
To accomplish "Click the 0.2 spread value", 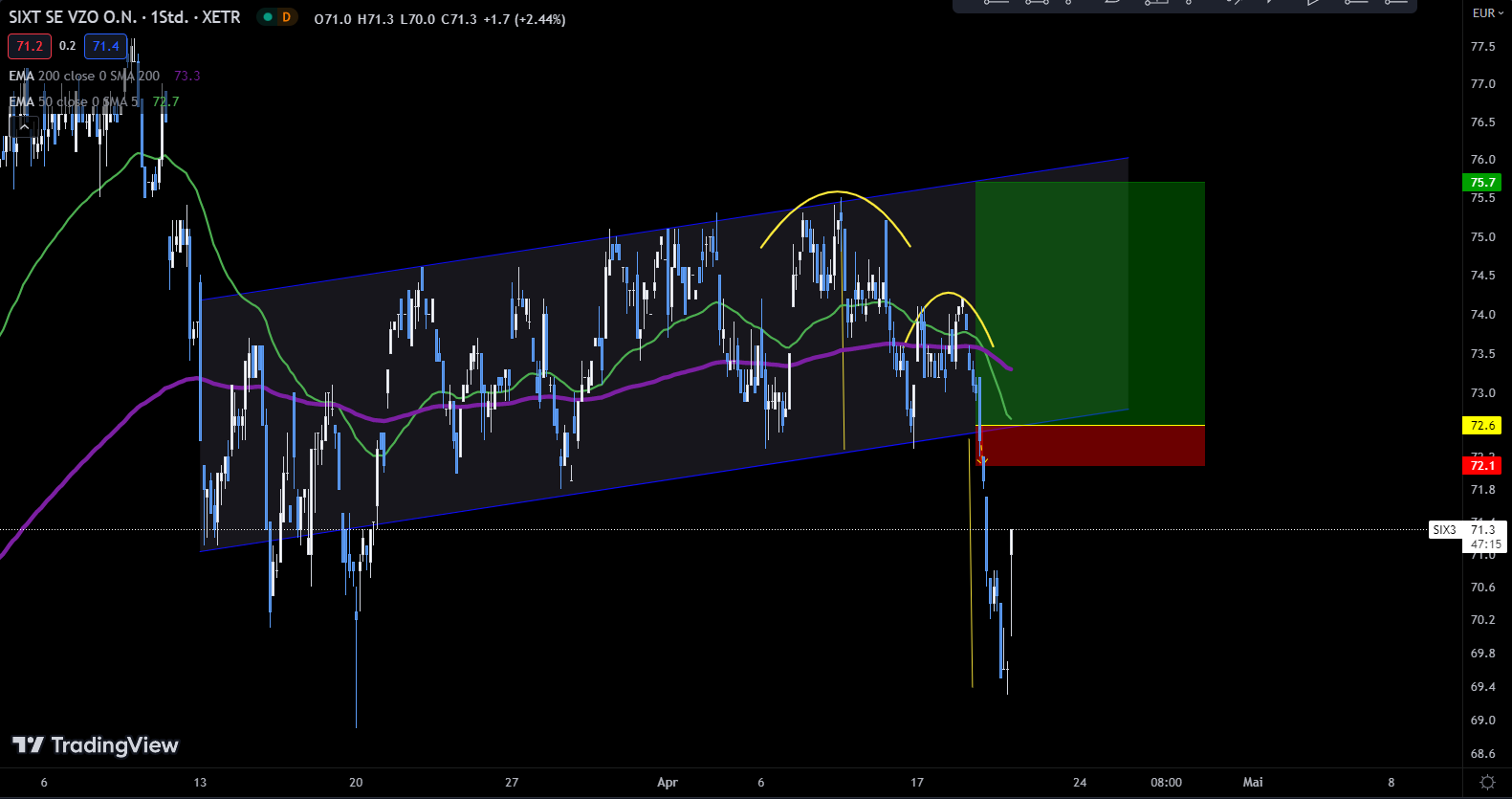I will 67,46.
